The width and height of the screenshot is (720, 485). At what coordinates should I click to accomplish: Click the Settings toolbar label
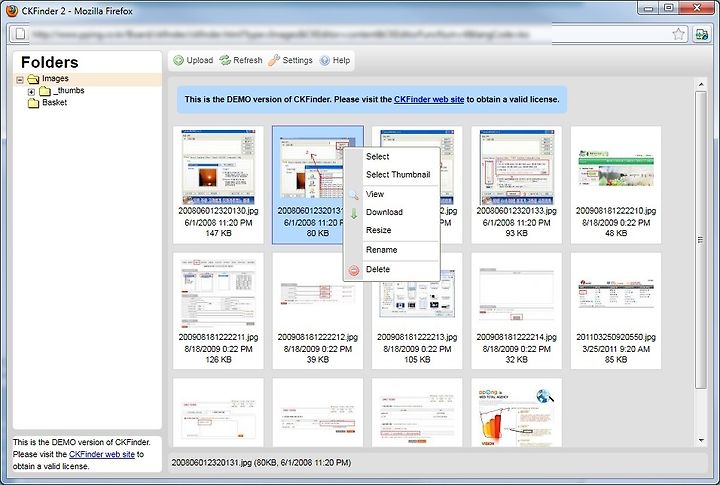297,60
